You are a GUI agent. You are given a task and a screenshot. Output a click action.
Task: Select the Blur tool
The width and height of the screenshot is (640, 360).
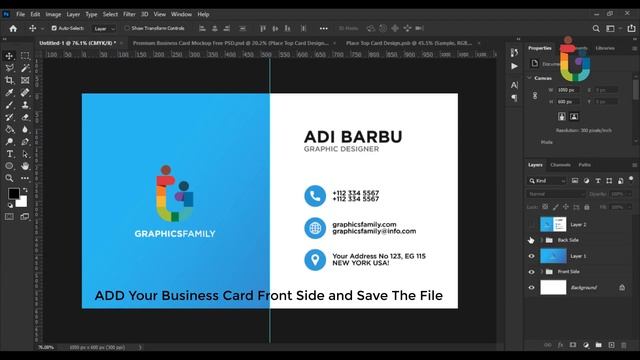(25, 129)
